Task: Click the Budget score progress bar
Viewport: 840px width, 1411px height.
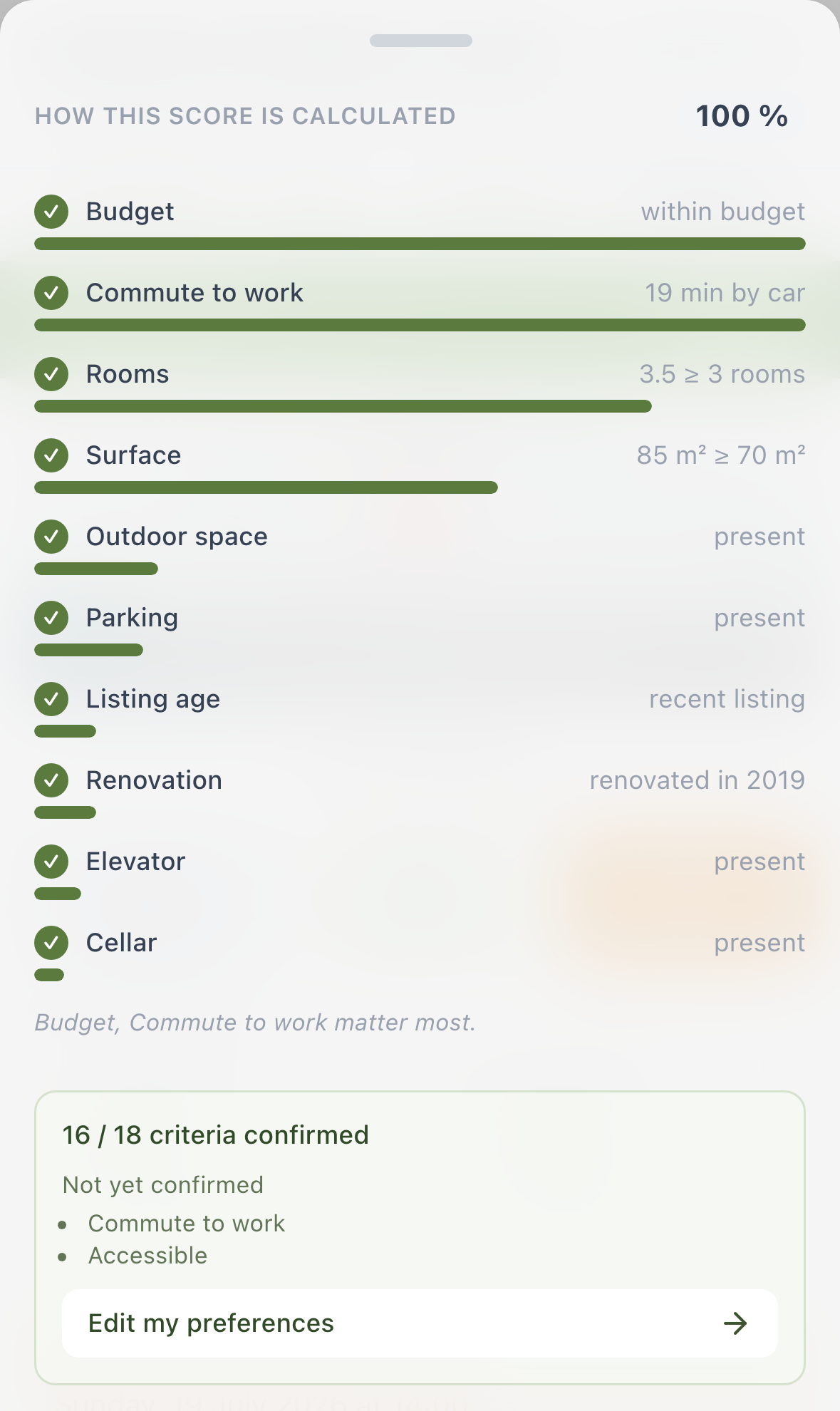Action: coord(420,244)
